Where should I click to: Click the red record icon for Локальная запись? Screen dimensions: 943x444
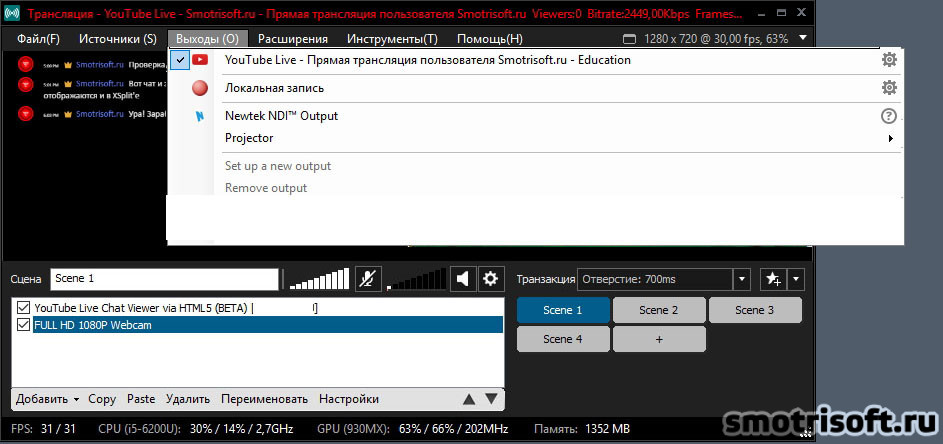pos(200,88)
